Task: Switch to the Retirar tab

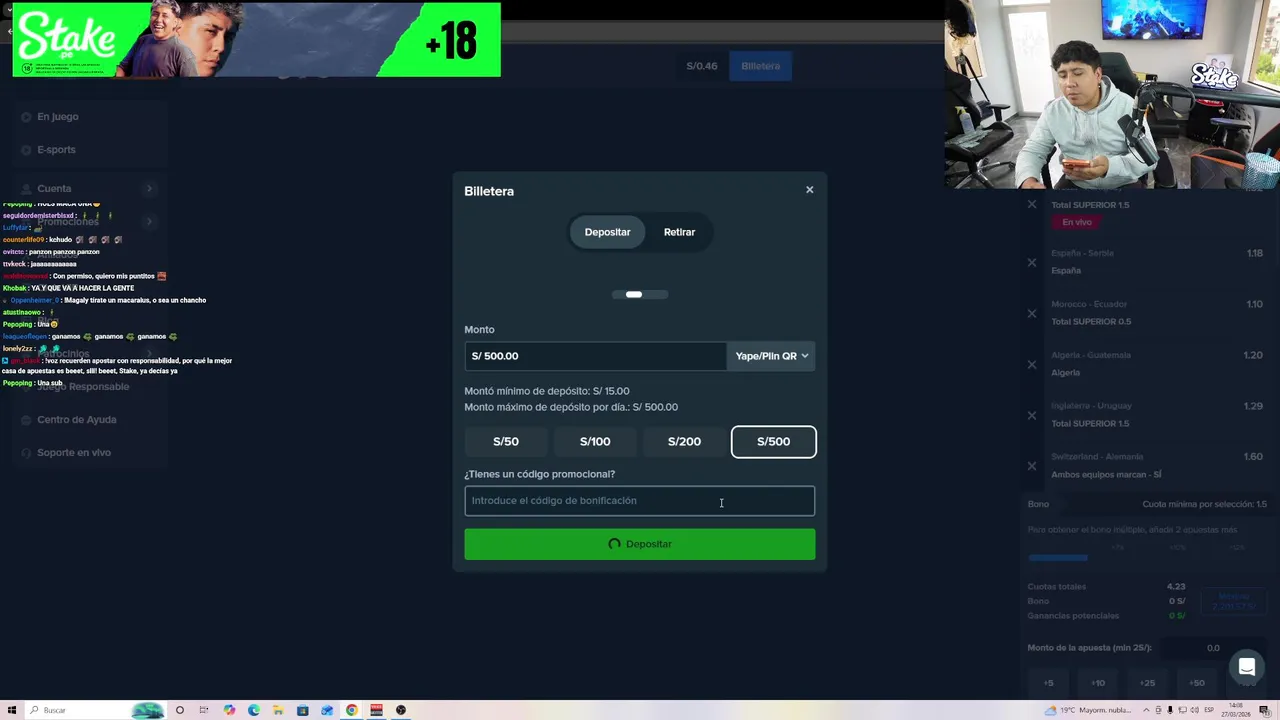Action: pos(679,232)
